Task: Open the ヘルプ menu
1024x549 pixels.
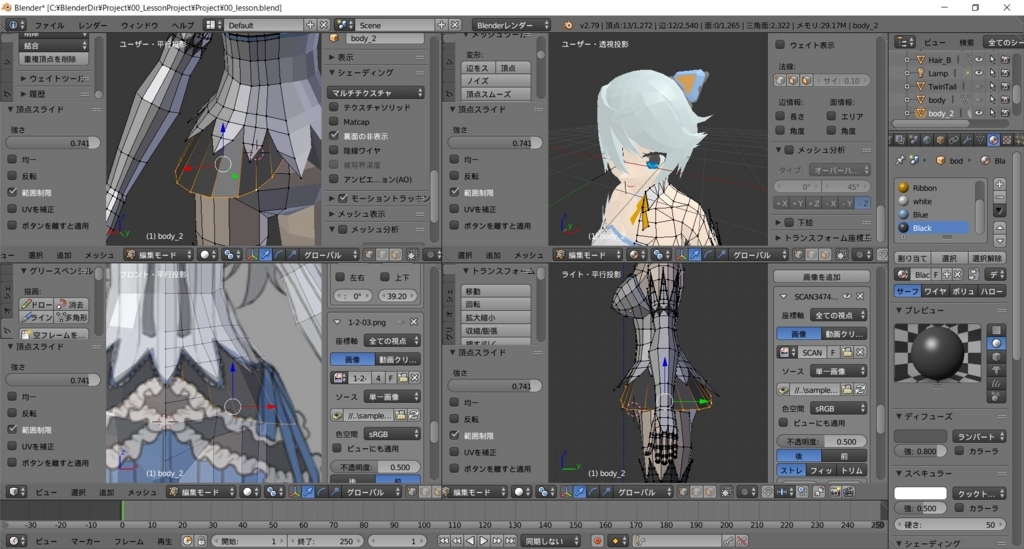Action: point(183,25)
